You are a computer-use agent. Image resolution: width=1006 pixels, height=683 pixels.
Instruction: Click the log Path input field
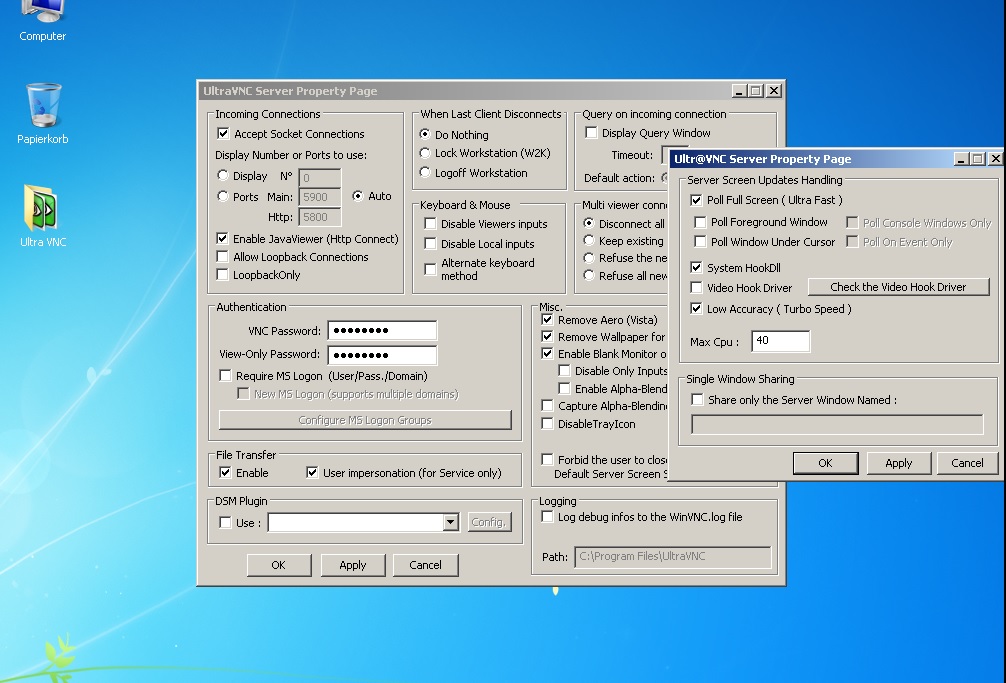[x=672, y=557]
